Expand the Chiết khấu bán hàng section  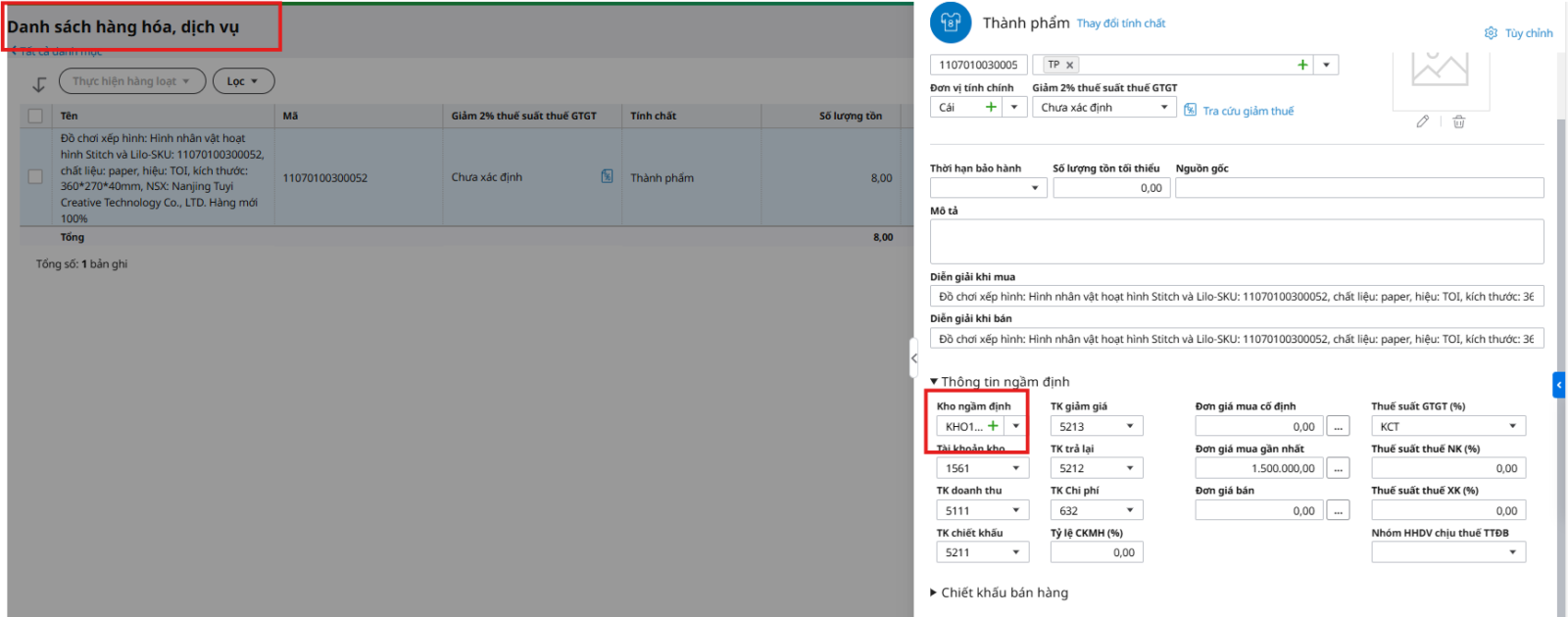934,593
